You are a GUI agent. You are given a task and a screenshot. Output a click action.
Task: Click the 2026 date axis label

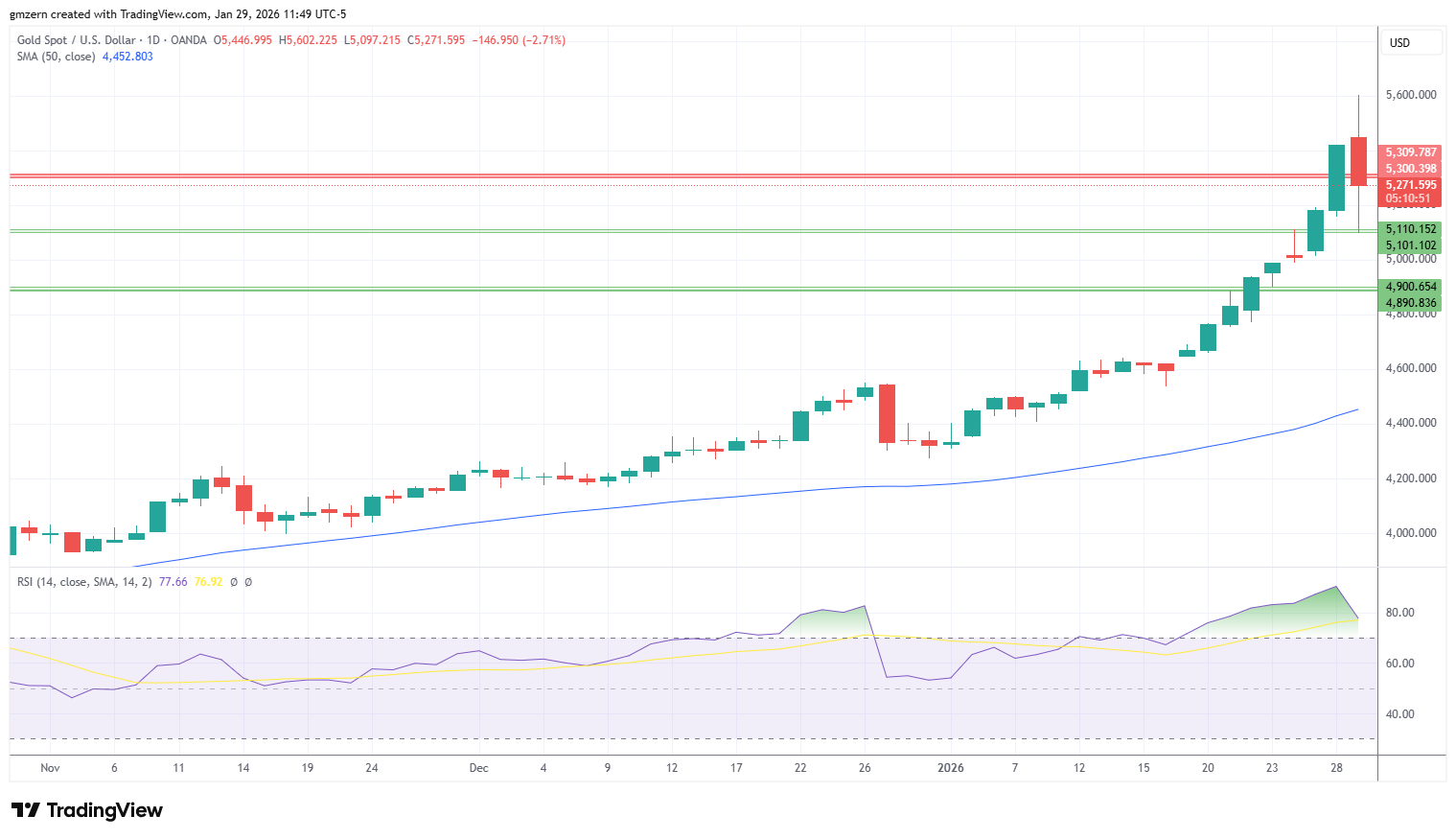click(x=951, y=768)
